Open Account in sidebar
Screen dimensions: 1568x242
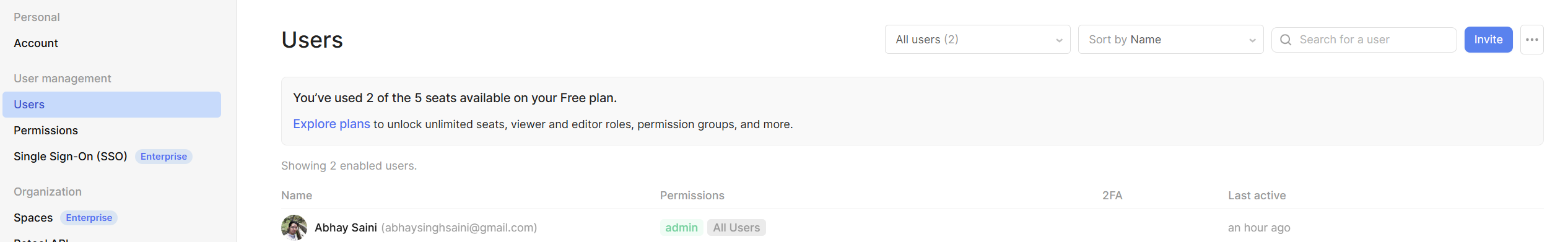point(36,43)
